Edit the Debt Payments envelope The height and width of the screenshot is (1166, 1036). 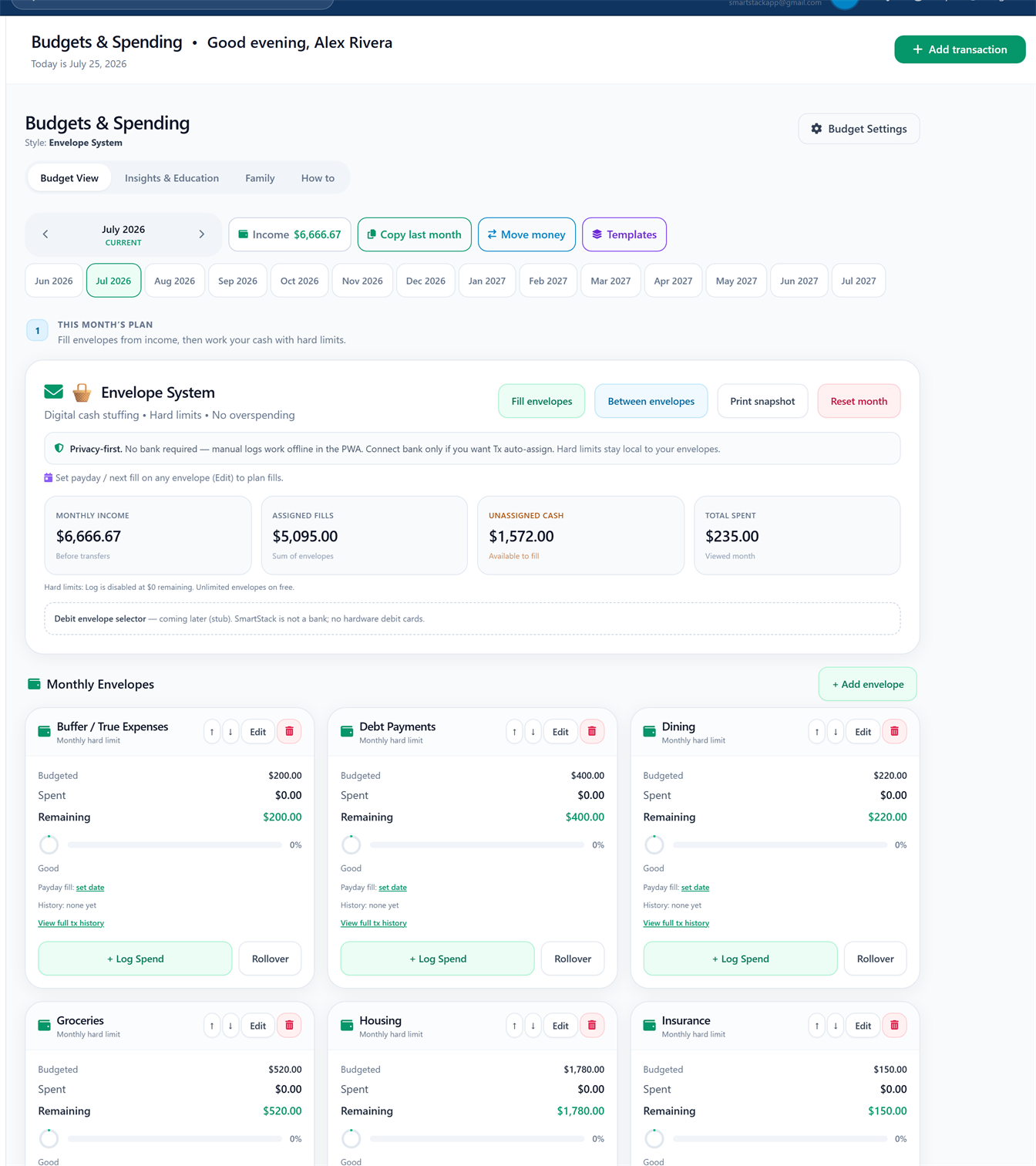[x=560, y=731]
